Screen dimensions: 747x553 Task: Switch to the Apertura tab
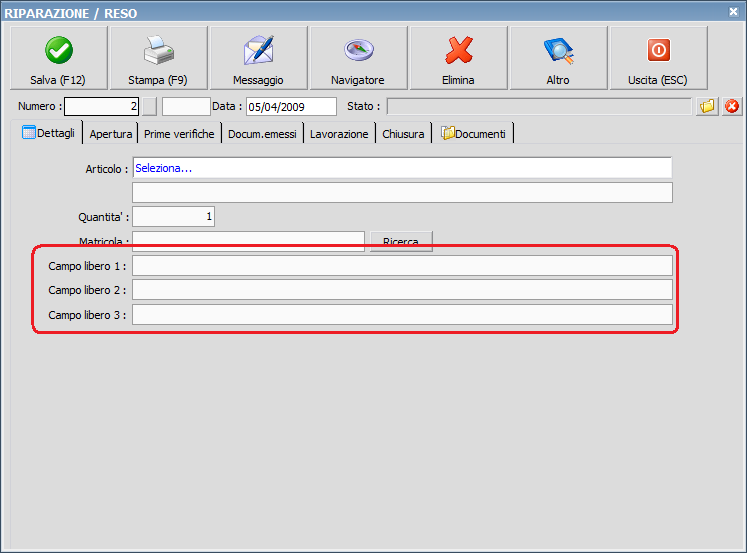(x=111, y=134)
